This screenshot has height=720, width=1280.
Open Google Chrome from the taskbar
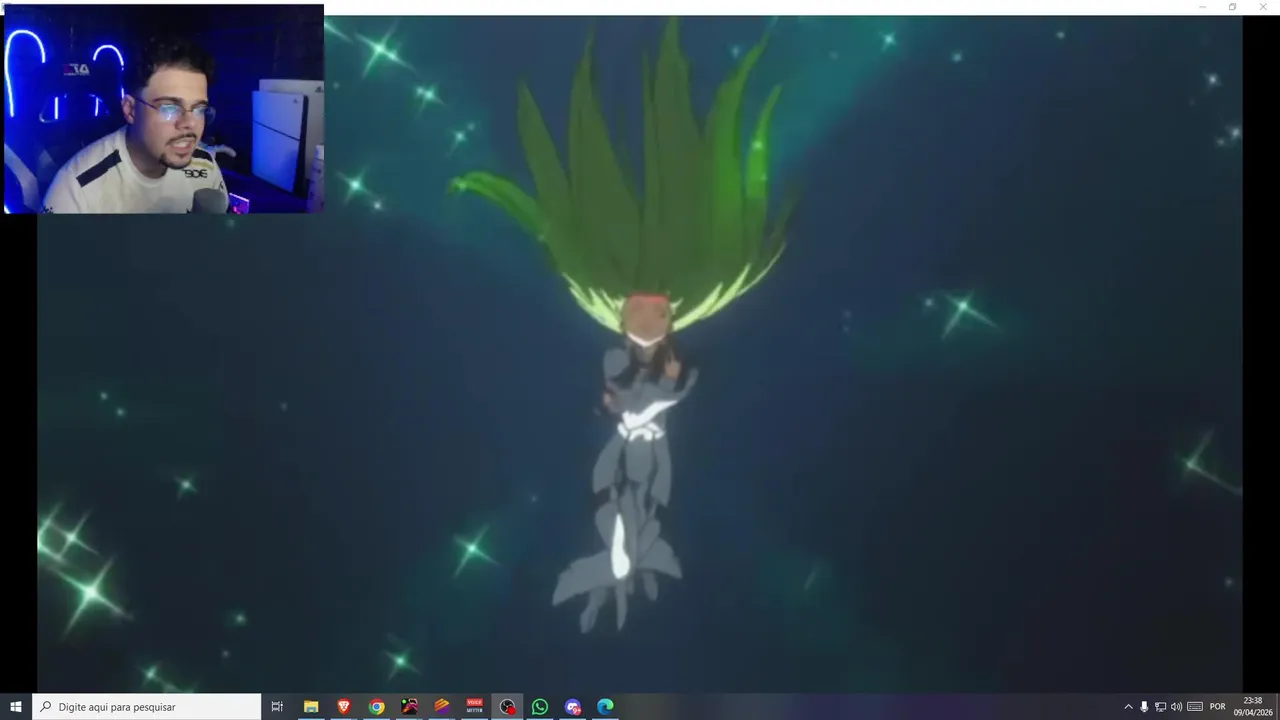(376, 707)
